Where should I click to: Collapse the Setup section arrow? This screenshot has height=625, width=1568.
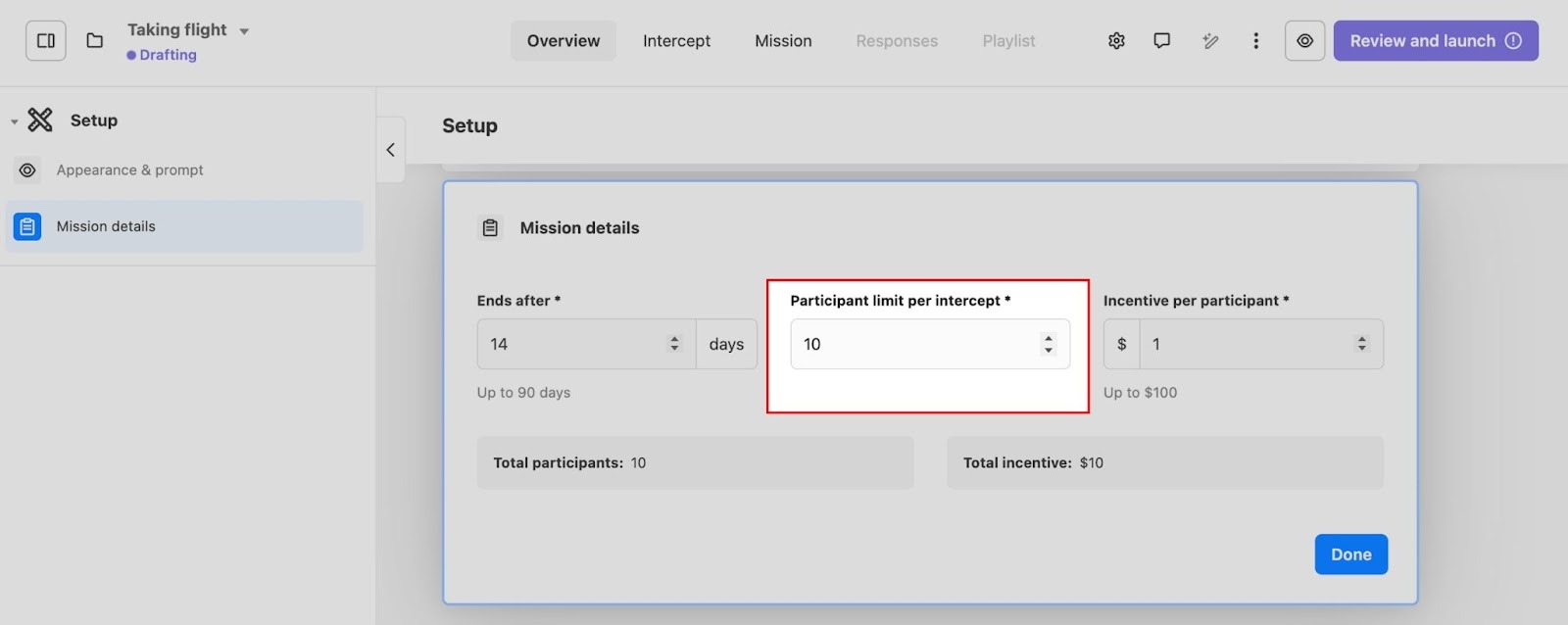click(x=14, y=122)
